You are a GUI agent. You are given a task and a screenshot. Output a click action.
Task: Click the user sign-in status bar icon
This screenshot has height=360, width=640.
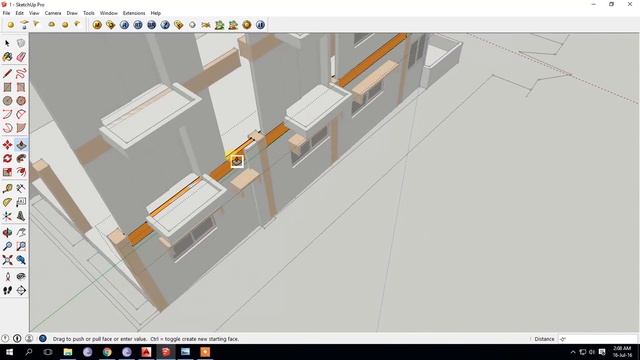(x=29, y=338)
